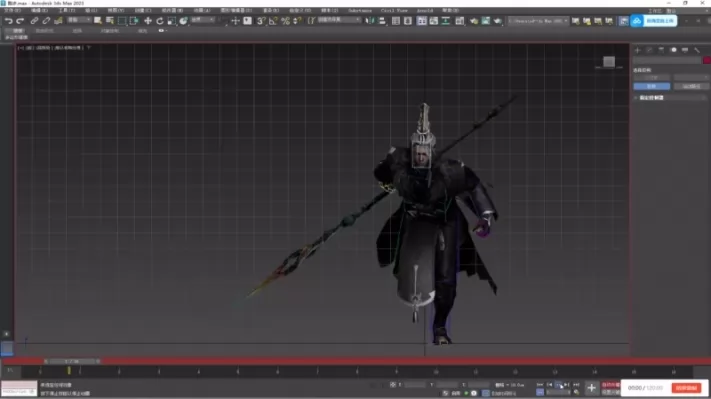Open the first menu in menu bar

(x=12, y=10)
